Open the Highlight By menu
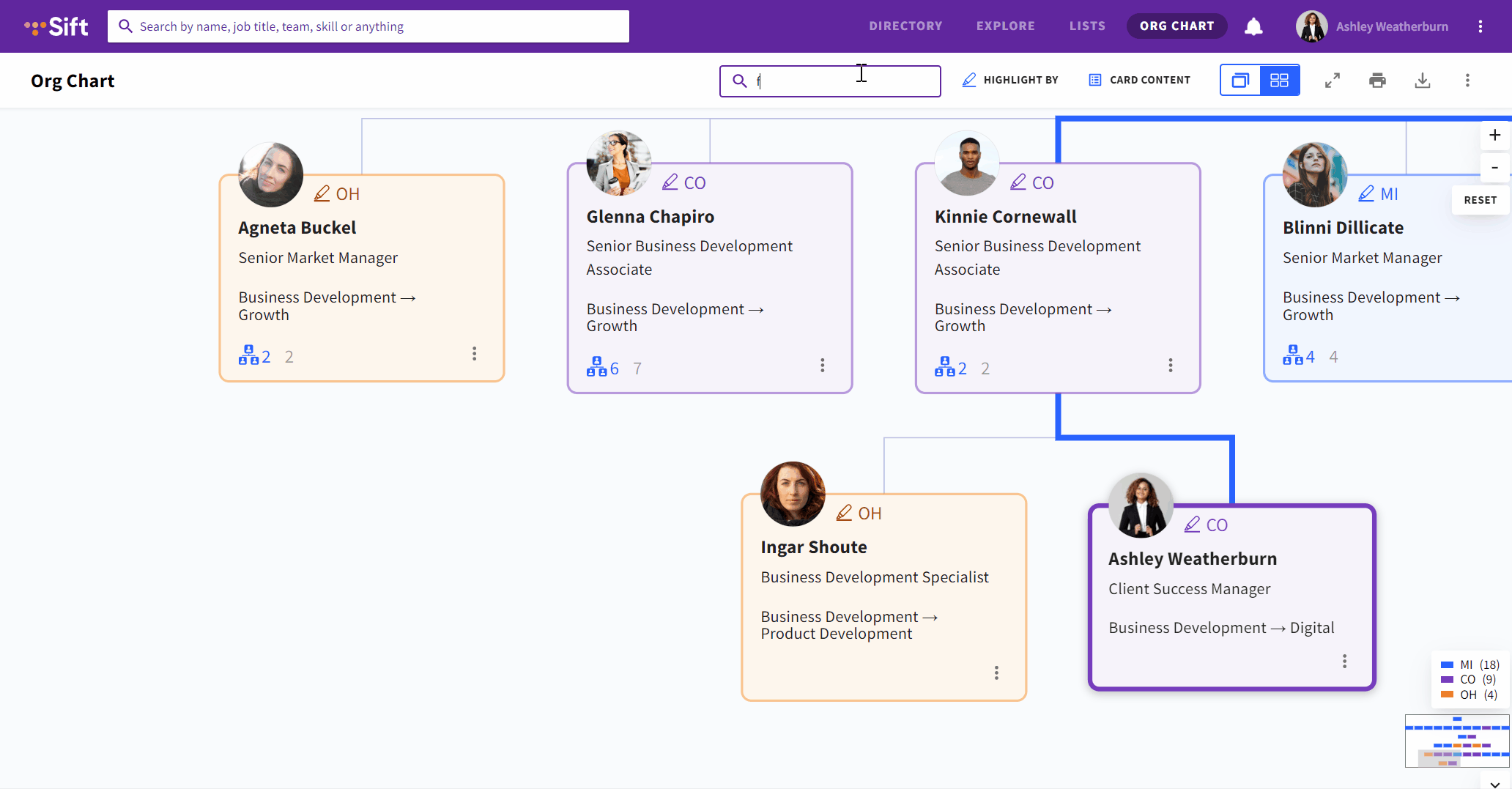 1009,80
